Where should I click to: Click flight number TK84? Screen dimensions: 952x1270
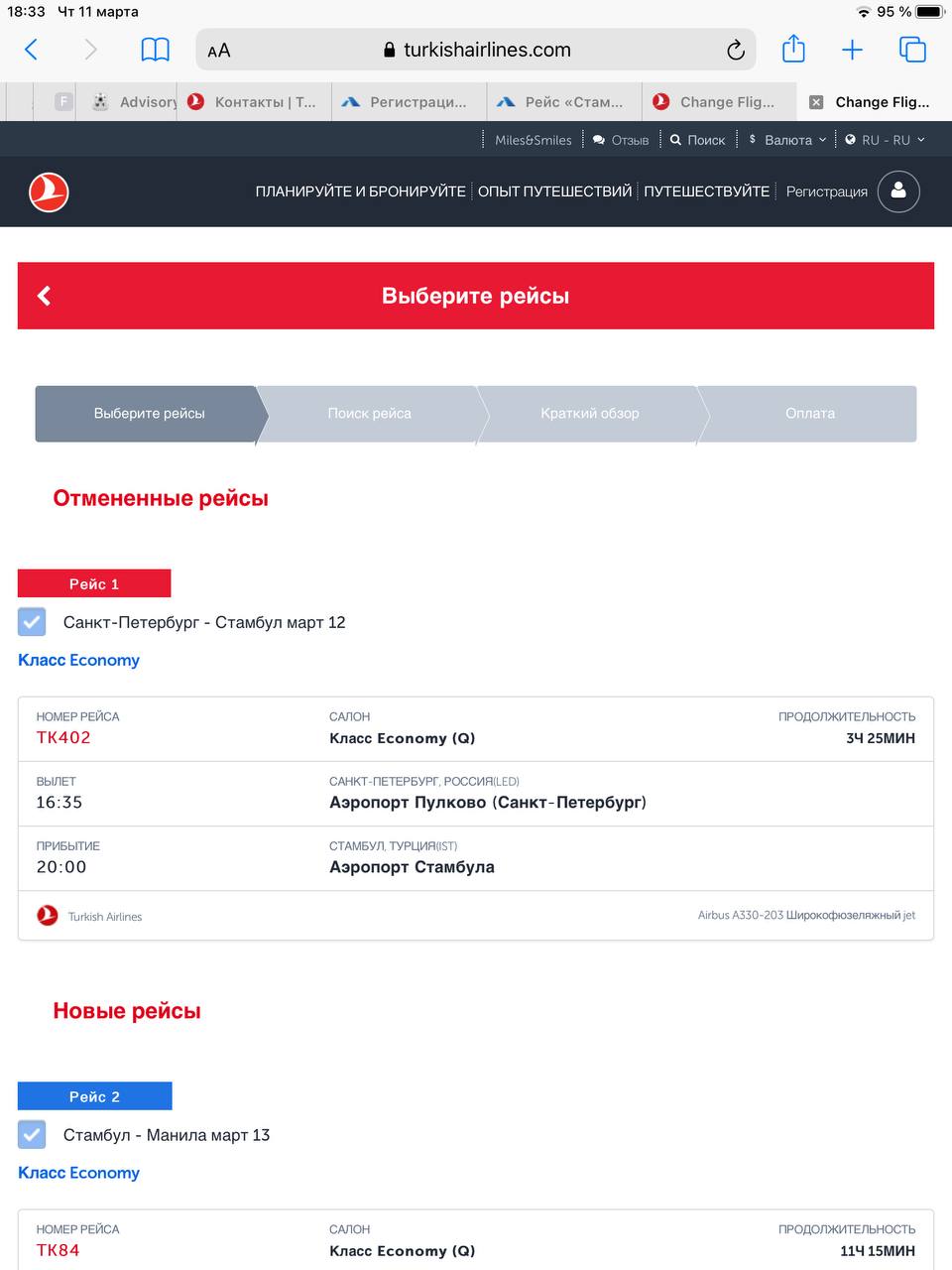tap(58, 1250)
